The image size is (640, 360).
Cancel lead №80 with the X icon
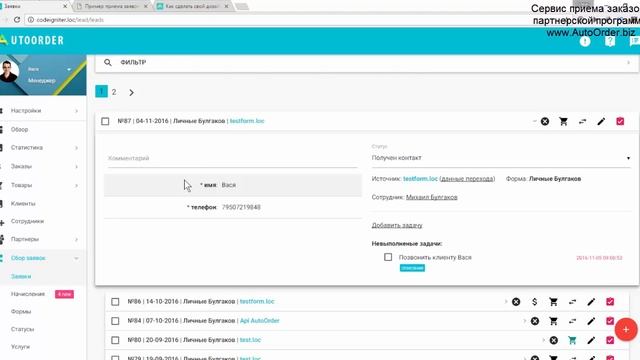click(553, 340)
